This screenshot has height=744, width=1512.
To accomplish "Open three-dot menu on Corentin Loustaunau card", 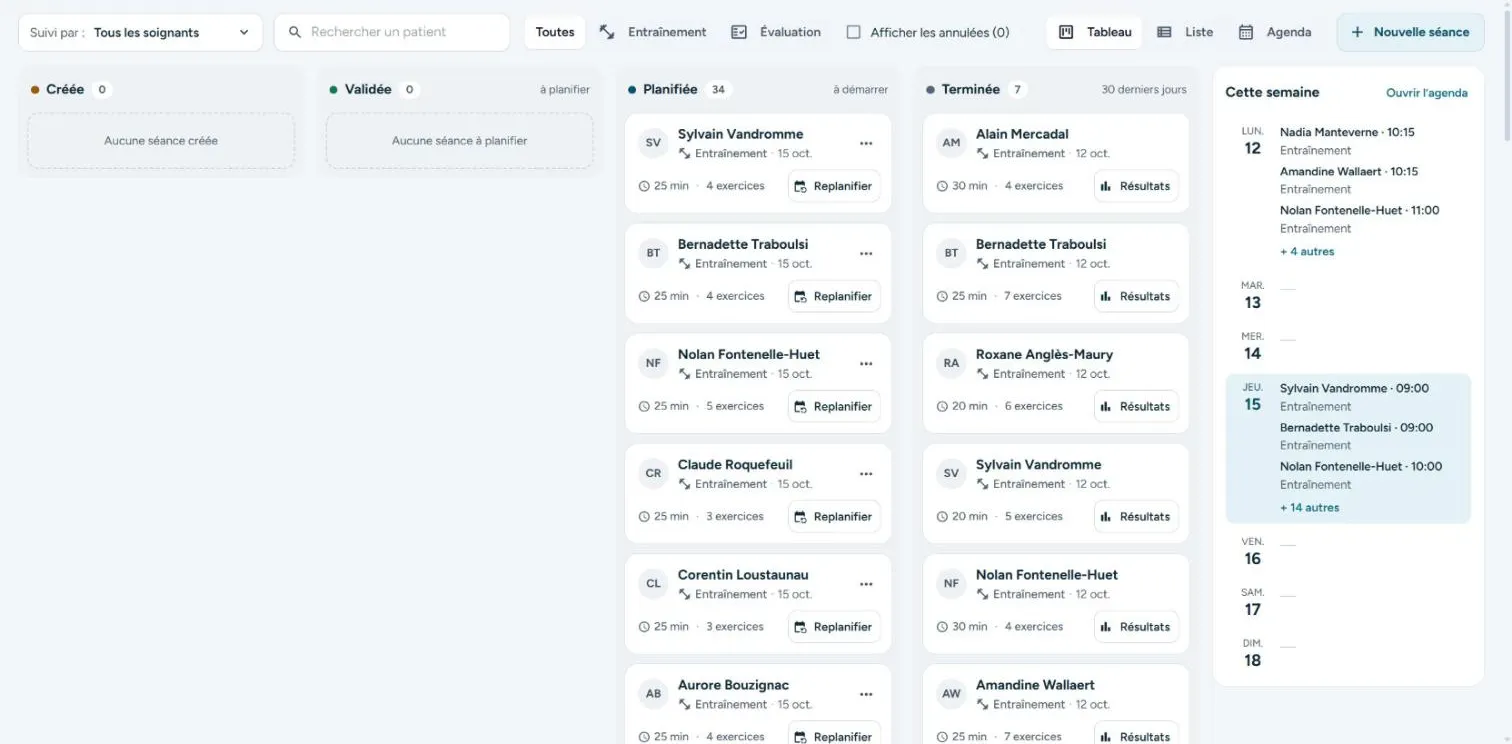I will point(866,584).
